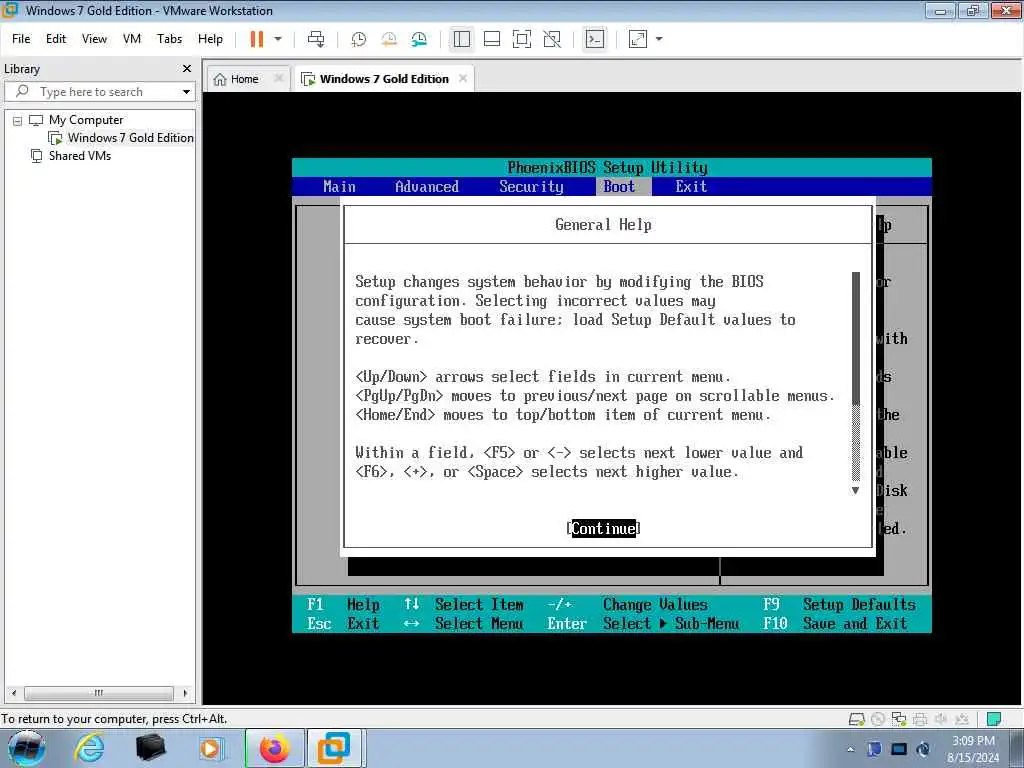This screenshot has width=1024, height=768.
Task: Click the Unity mode toolbar icon
Action: 552,39
